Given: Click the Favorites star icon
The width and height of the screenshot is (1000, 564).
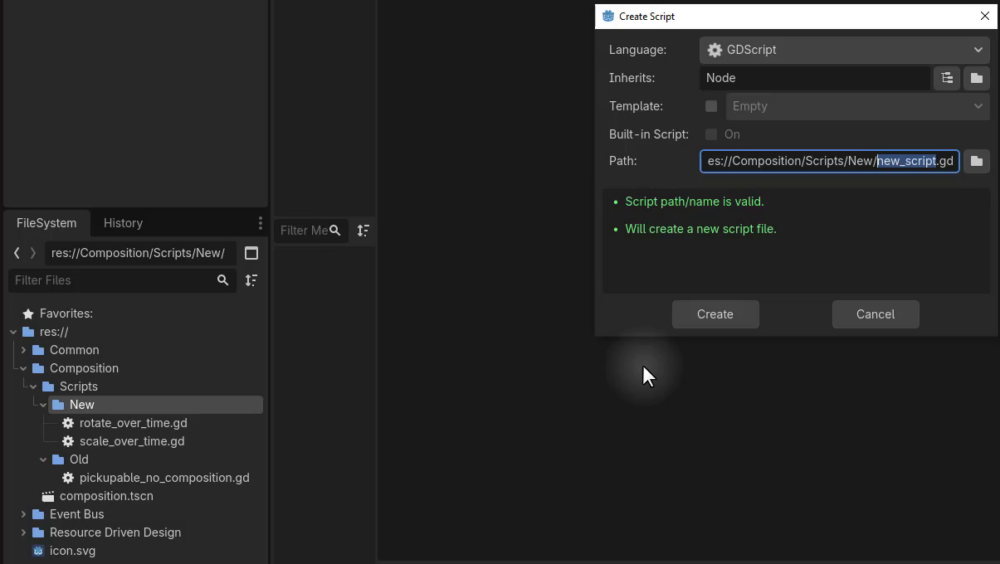Looking at the screenshot, I should (x=28, y=313).
